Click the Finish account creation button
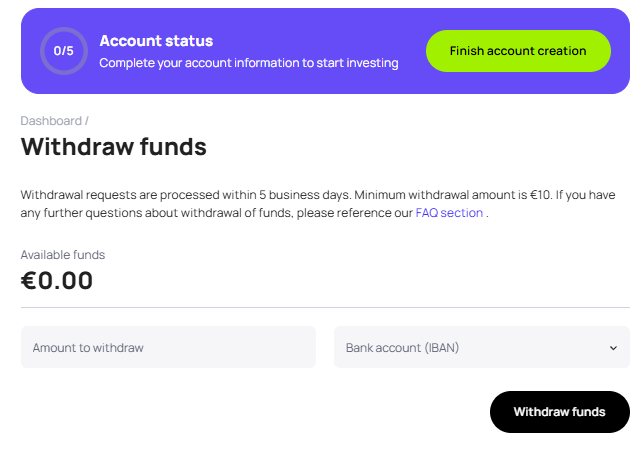The image size is (642, 475). coord(518,51)
